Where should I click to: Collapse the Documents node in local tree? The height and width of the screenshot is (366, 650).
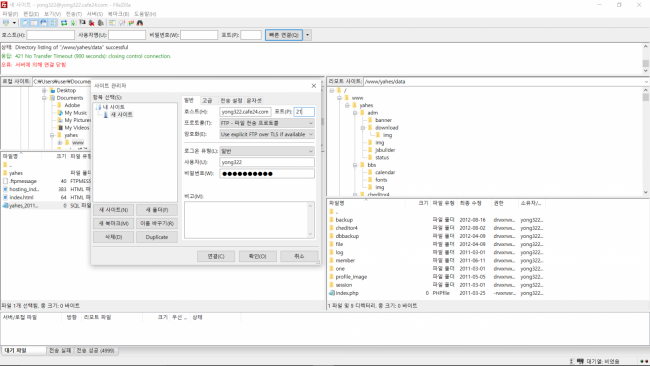pyautogui.click(x=44, y=98)
